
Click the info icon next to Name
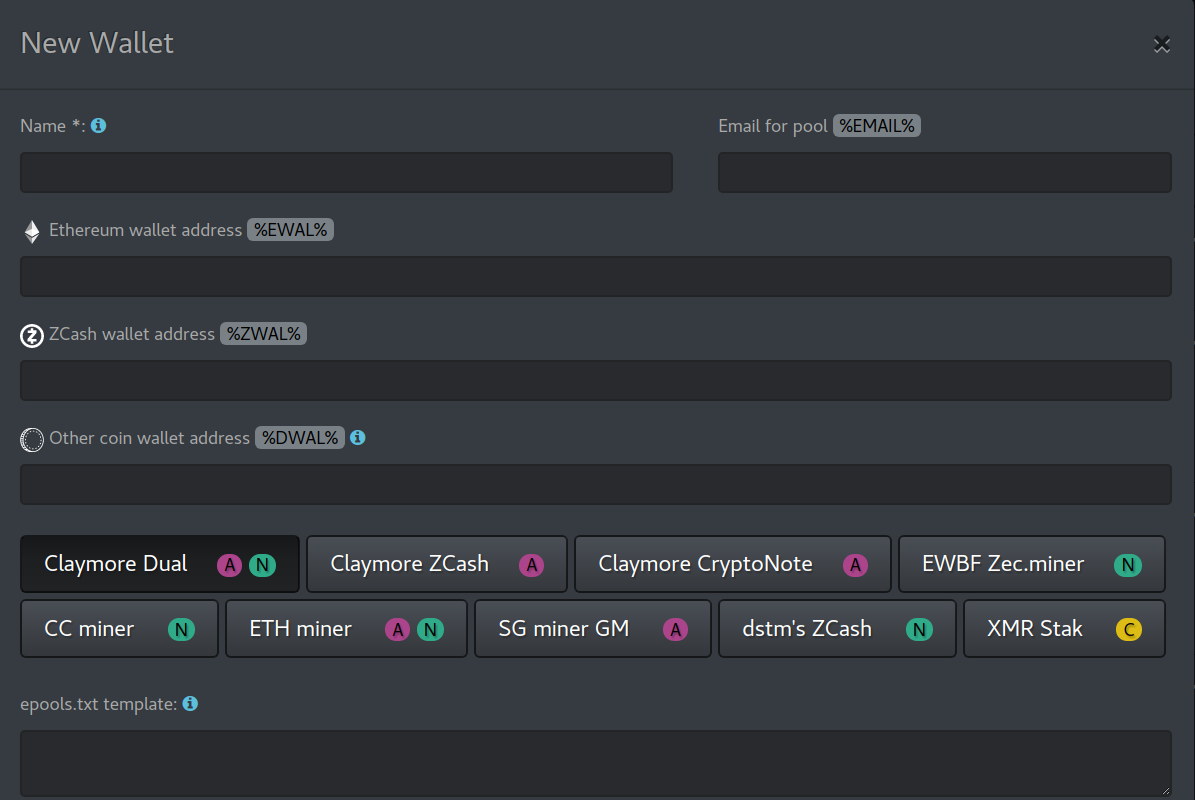[x=98, y=125]
